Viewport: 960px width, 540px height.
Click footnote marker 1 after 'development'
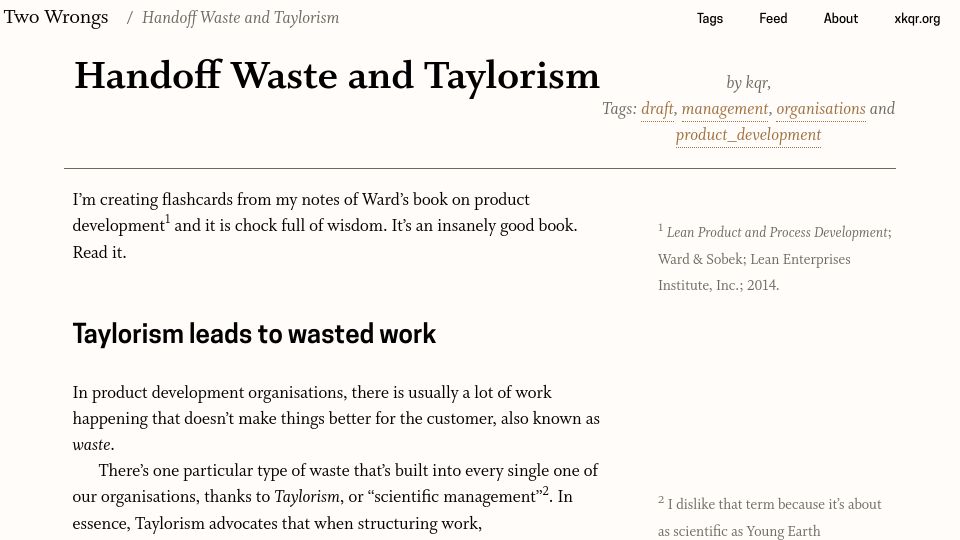click(168, 219)
